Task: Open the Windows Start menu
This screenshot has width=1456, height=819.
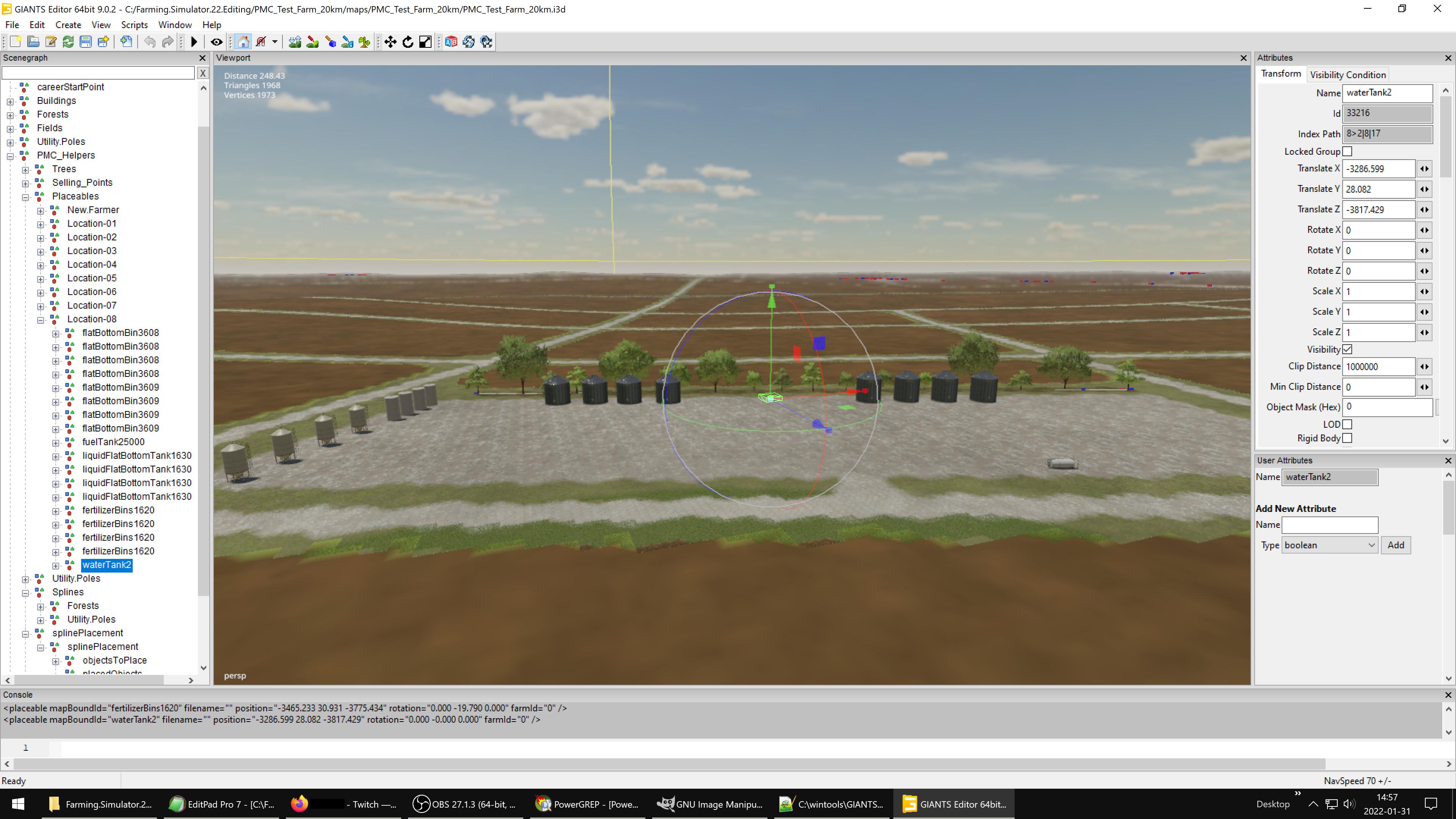Action: click(x=18, y=804)
